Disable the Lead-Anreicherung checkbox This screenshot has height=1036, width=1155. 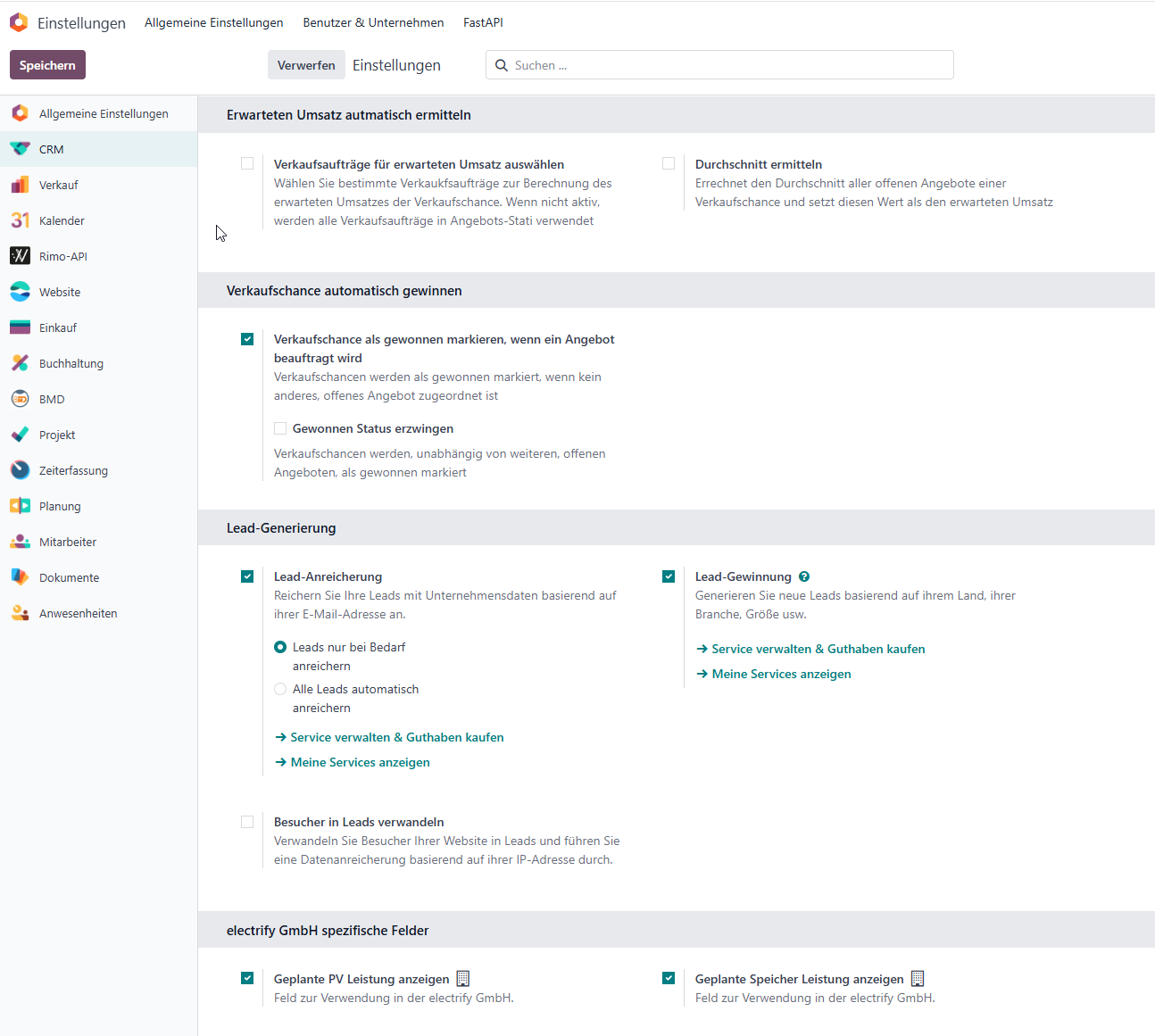(247, 576)
